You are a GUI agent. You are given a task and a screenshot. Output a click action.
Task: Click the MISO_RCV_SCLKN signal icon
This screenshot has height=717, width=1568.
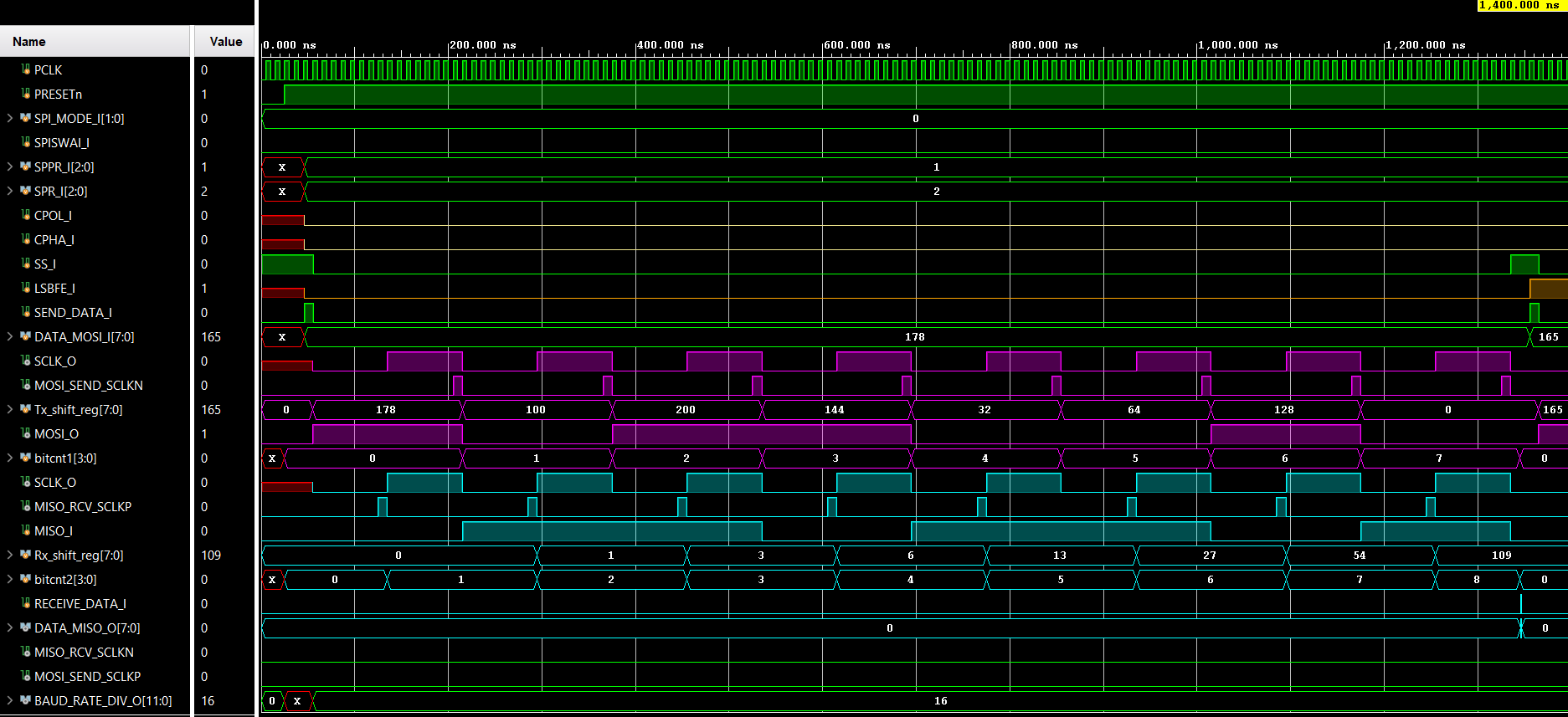tap(26, 653)
